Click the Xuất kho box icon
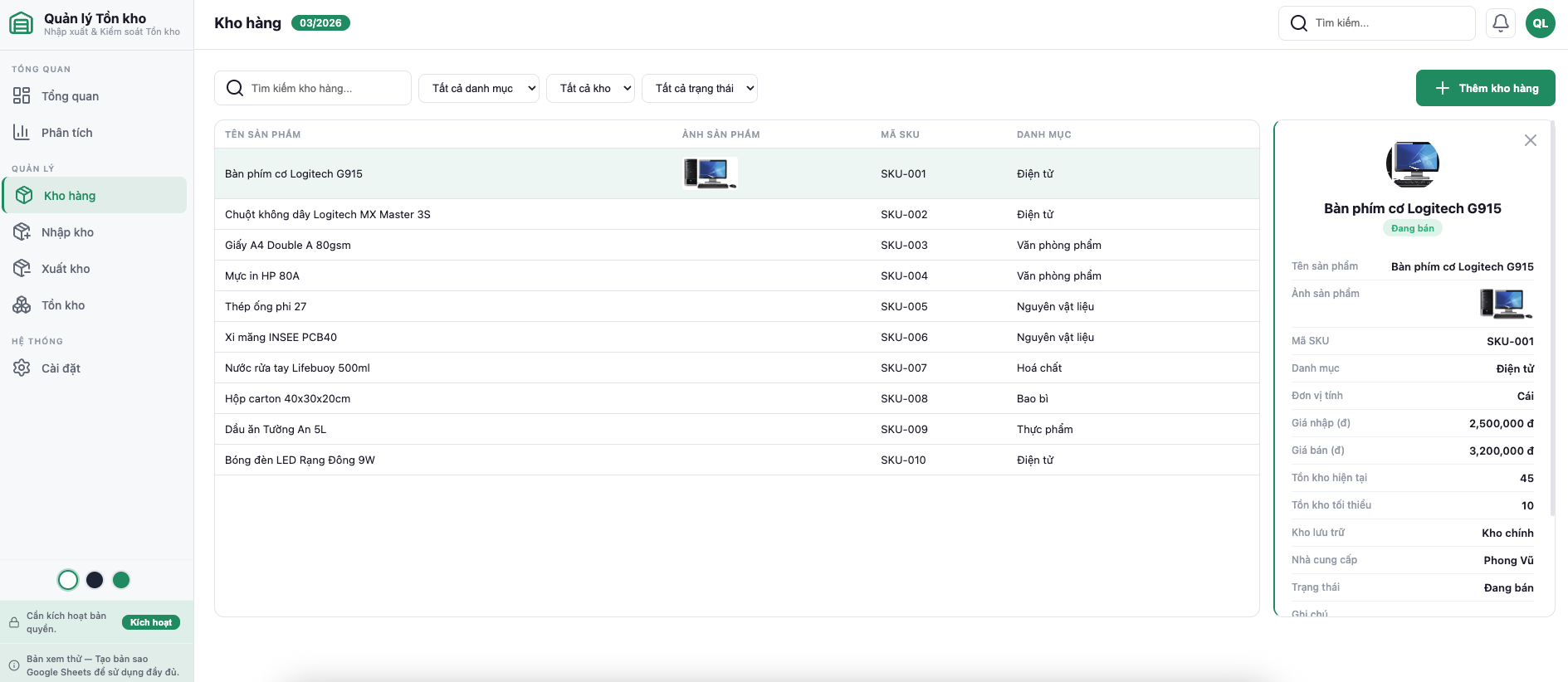This screenshot has height=682, width=1568. tap(22, 269)
